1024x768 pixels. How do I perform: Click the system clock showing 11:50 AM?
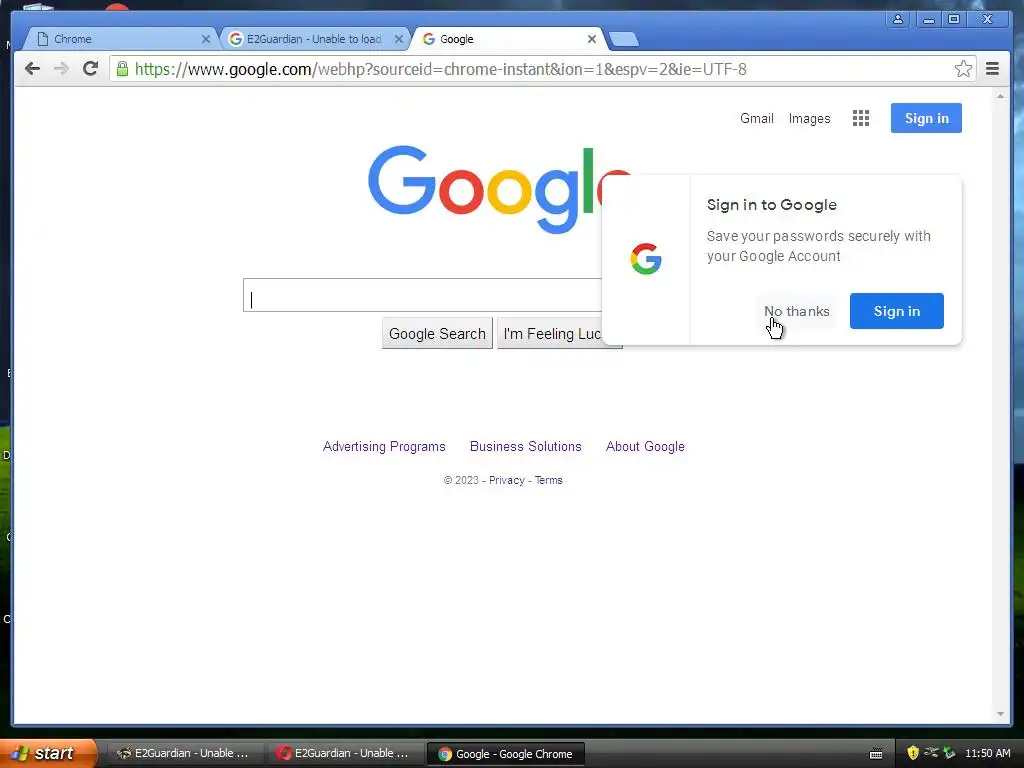tap(987, 753)
